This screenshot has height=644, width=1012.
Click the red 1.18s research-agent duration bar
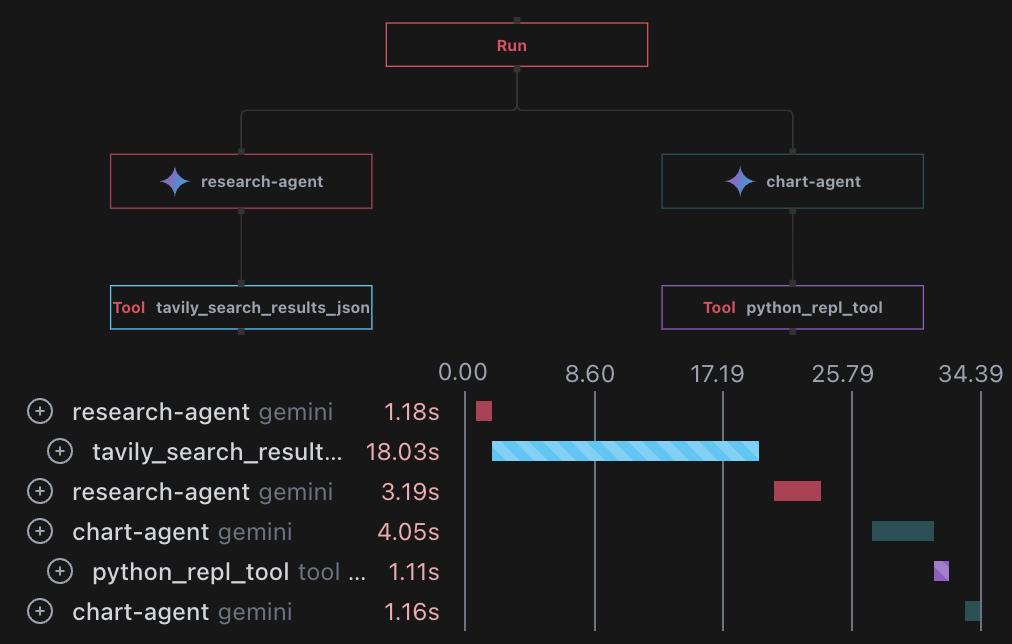pos(484,411)
